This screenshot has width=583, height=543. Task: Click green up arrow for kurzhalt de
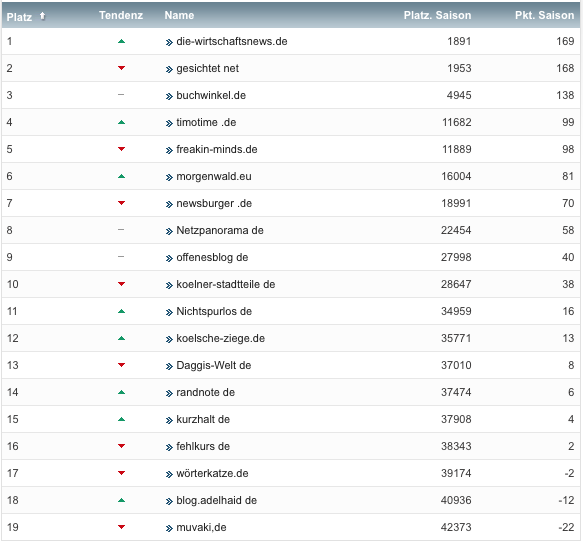[121, 420]
